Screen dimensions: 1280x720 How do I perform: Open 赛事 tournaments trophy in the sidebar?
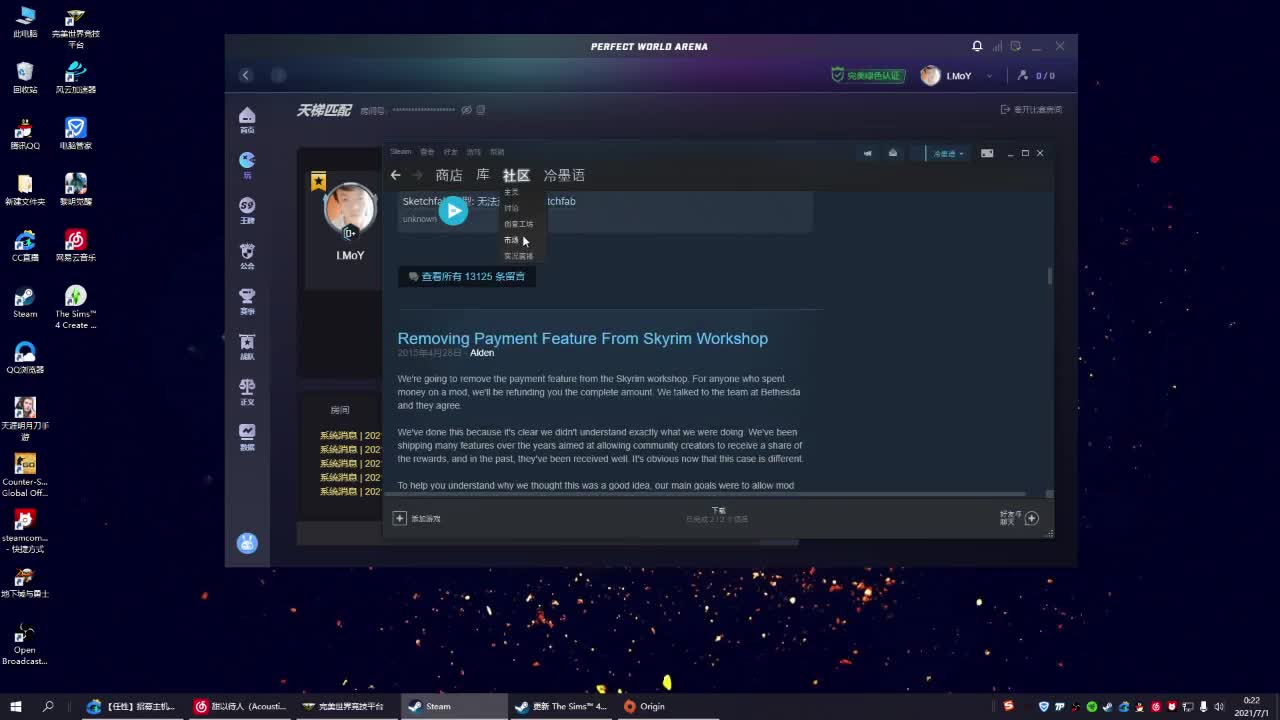tap(247, 301)
